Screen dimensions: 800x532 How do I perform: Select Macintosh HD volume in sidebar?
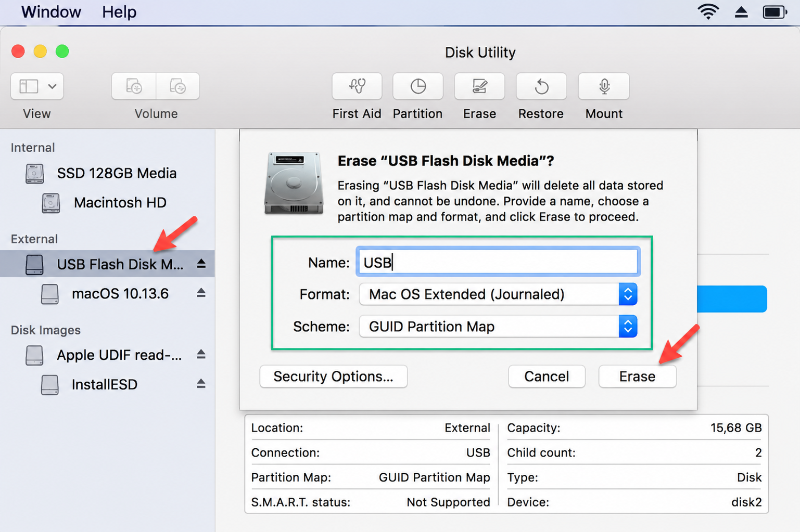pyautogui.click(x=107, y=202)
